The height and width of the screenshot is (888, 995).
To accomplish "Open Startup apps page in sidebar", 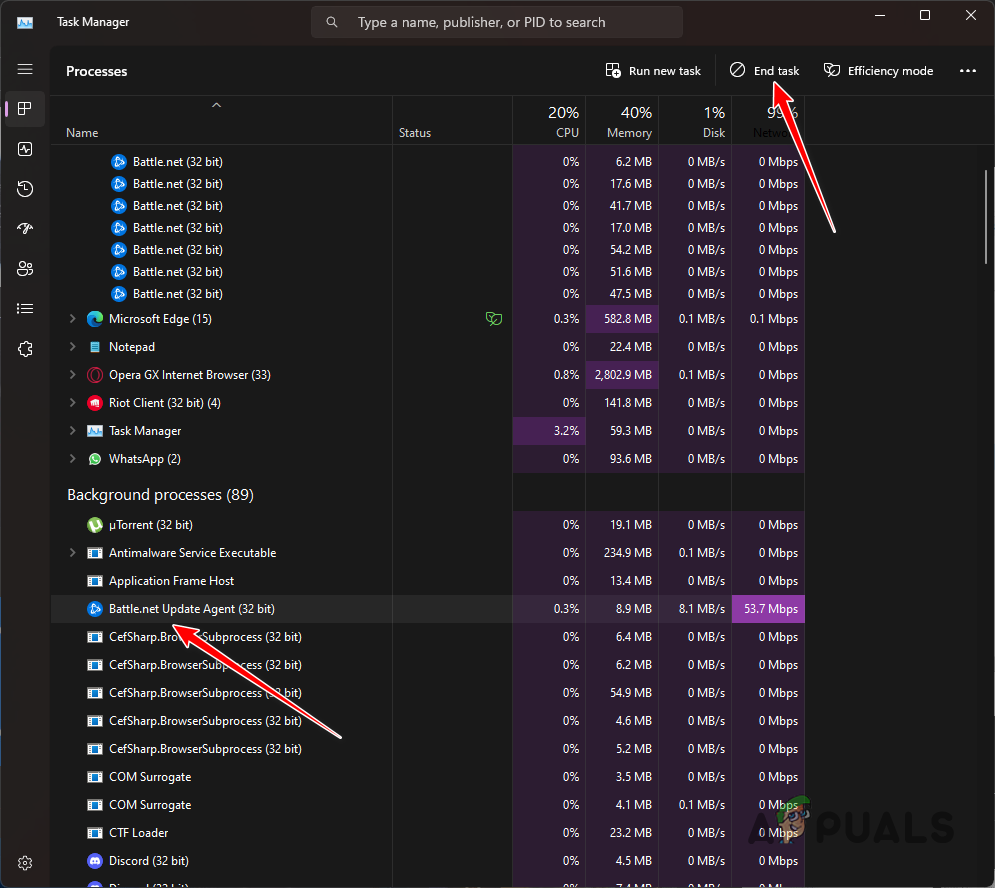I will pyautogui.click(x=25, y=229).
